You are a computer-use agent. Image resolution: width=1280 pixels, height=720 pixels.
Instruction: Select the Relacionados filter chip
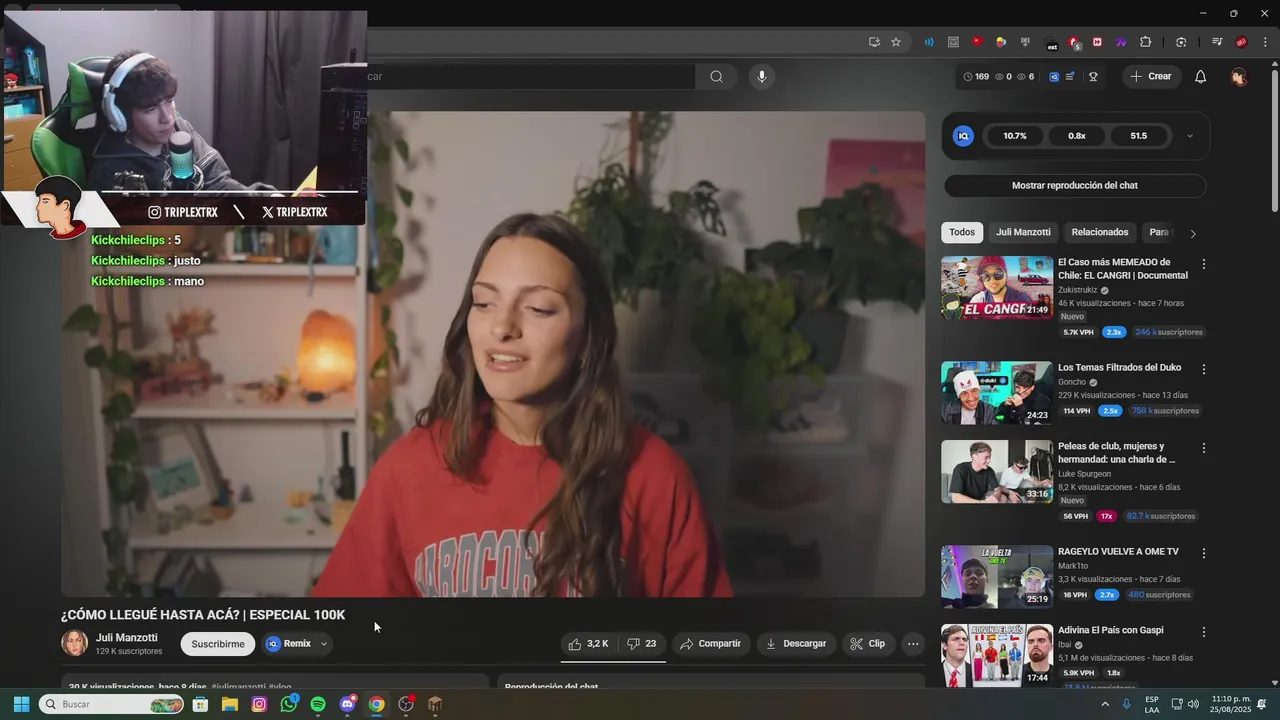pyautogui.click(x=1100, y=232)
